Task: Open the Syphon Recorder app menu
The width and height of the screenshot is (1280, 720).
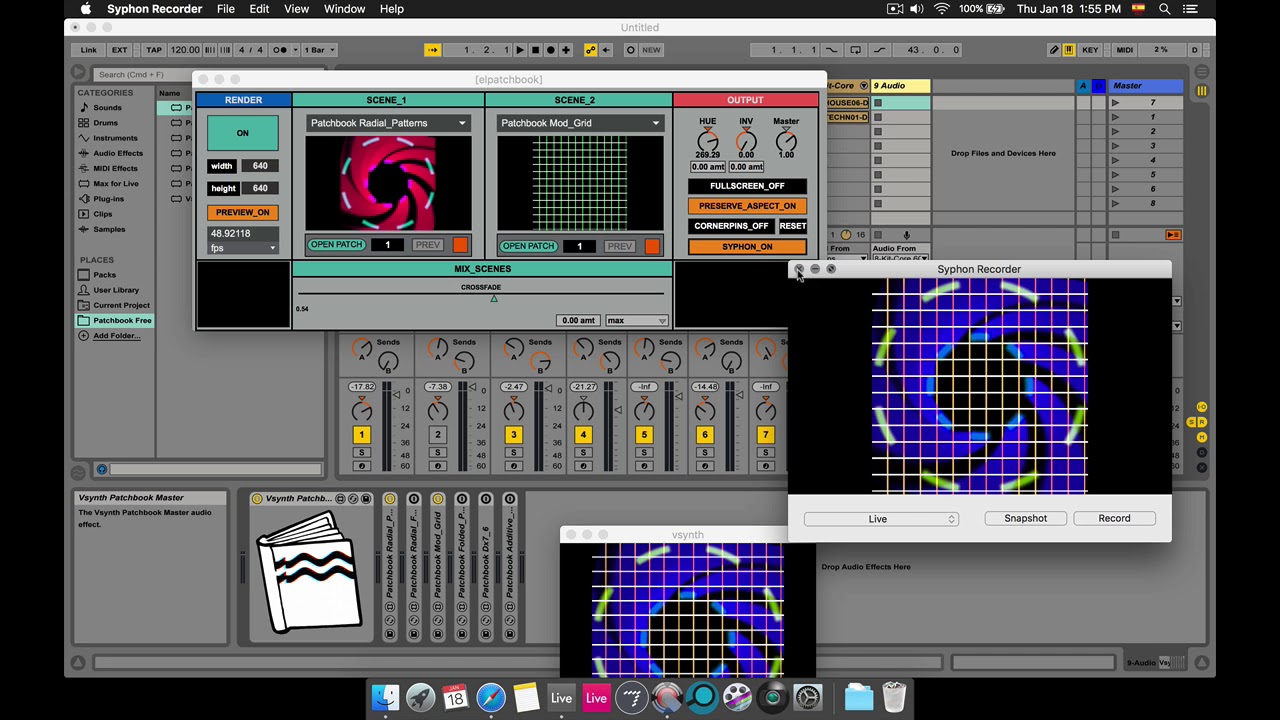Action: click(x=154, y=9)
